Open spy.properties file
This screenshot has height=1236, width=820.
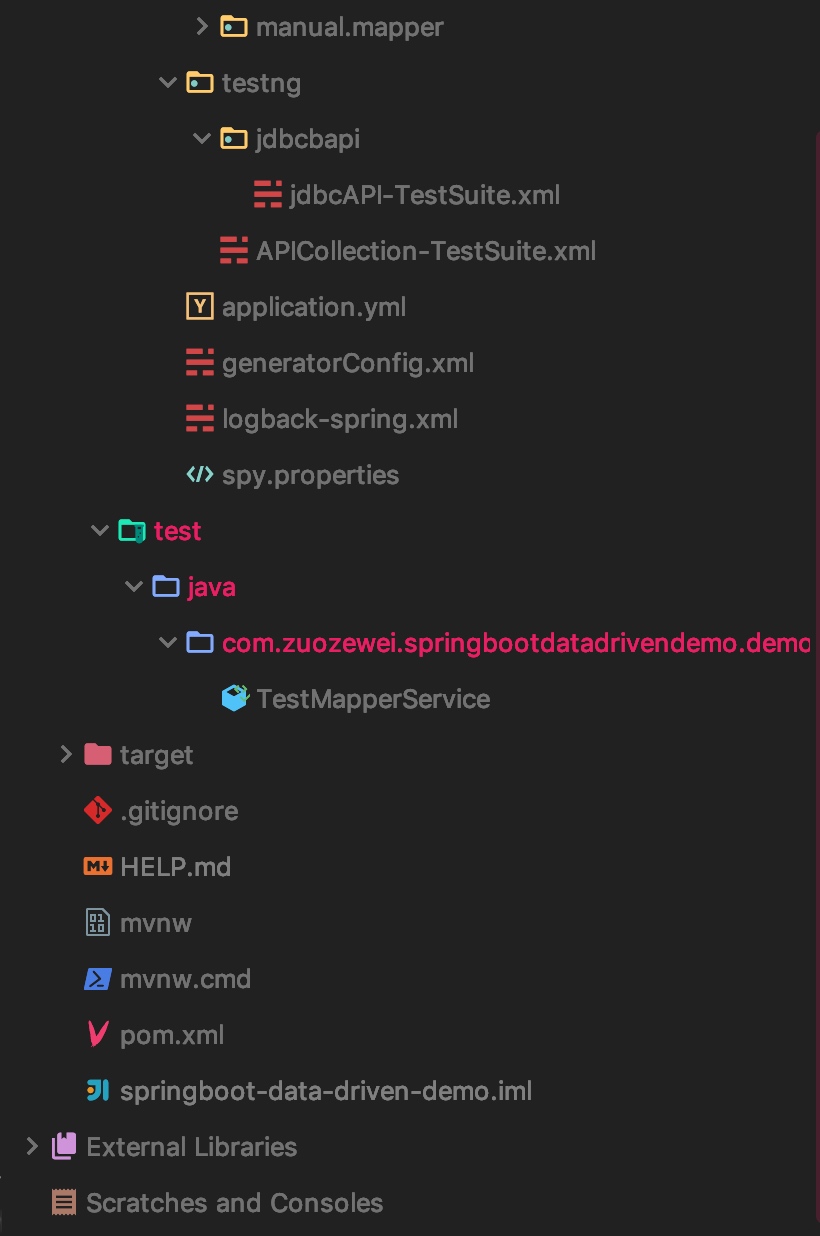tap(310, 475)
